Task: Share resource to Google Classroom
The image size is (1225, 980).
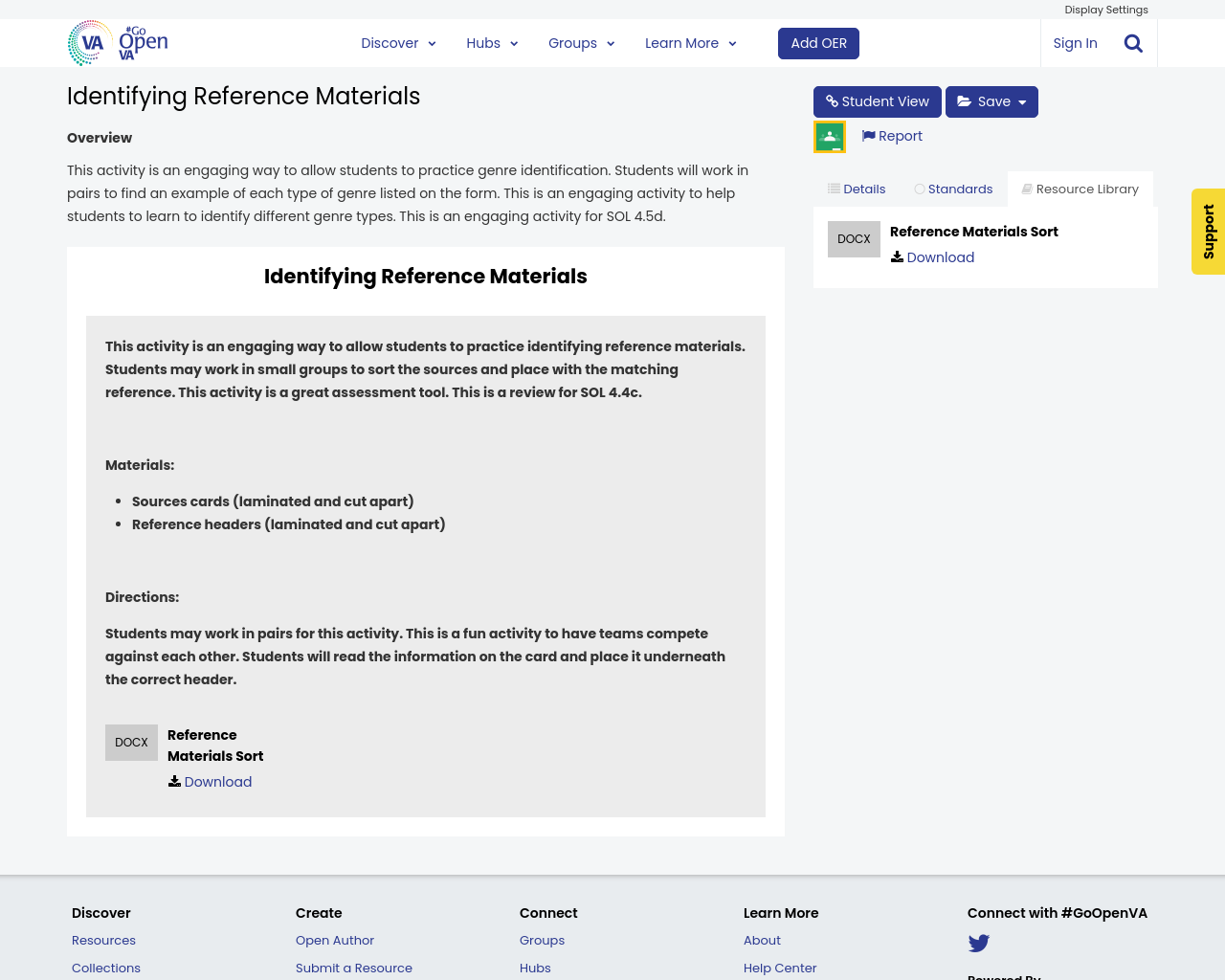Action: 829,134
